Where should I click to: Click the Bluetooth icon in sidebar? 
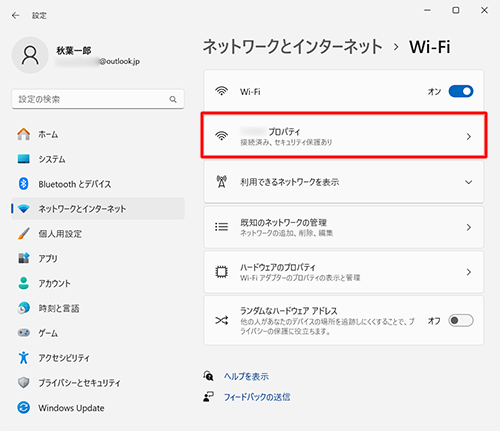(24, 184)
